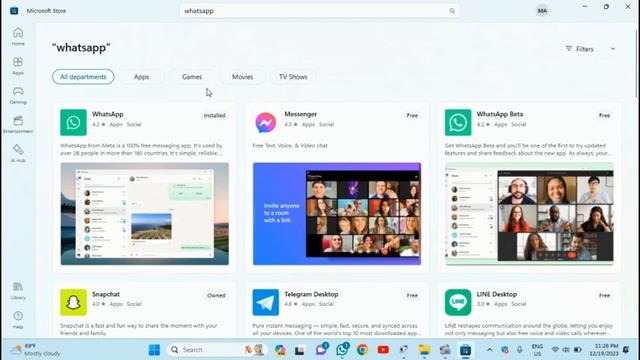640x360 pixels.
Task: Open File Explorer from the taskbar
Action: 424,350
